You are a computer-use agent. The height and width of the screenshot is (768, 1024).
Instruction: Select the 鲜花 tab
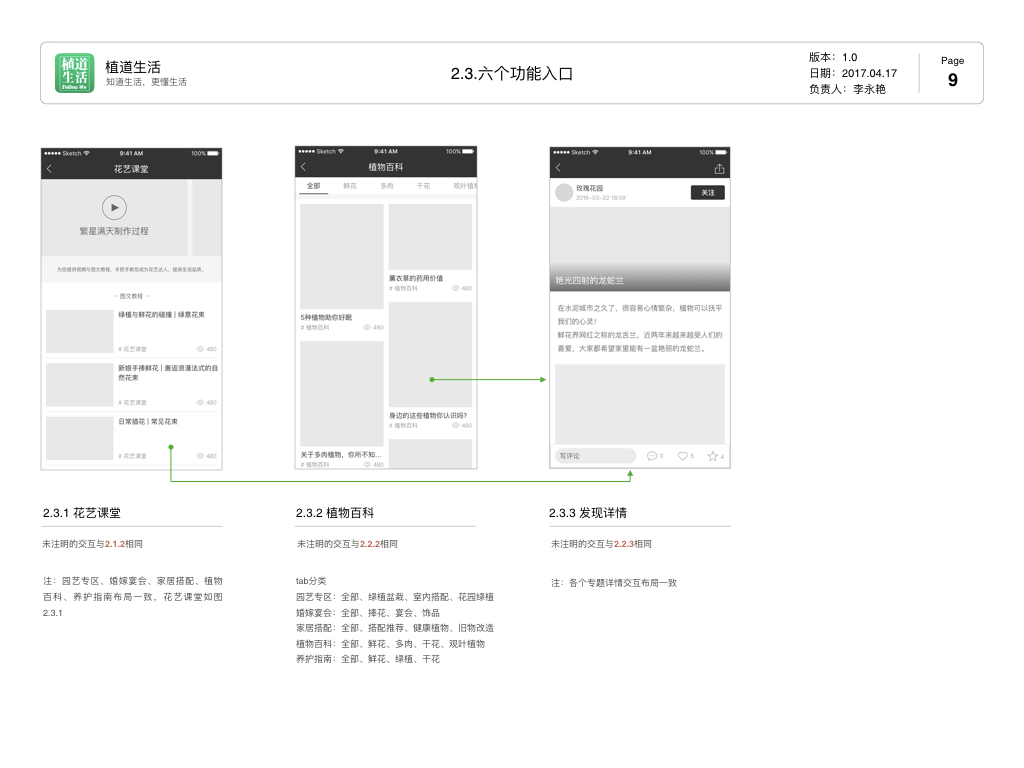click(x=350, y=186)
